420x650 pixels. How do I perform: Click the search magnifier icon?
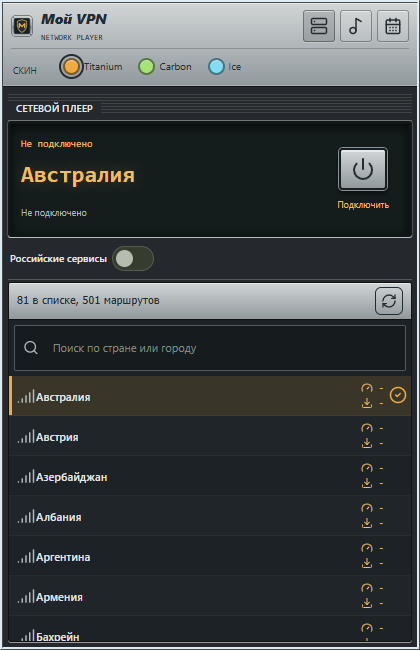click(31, 348)
